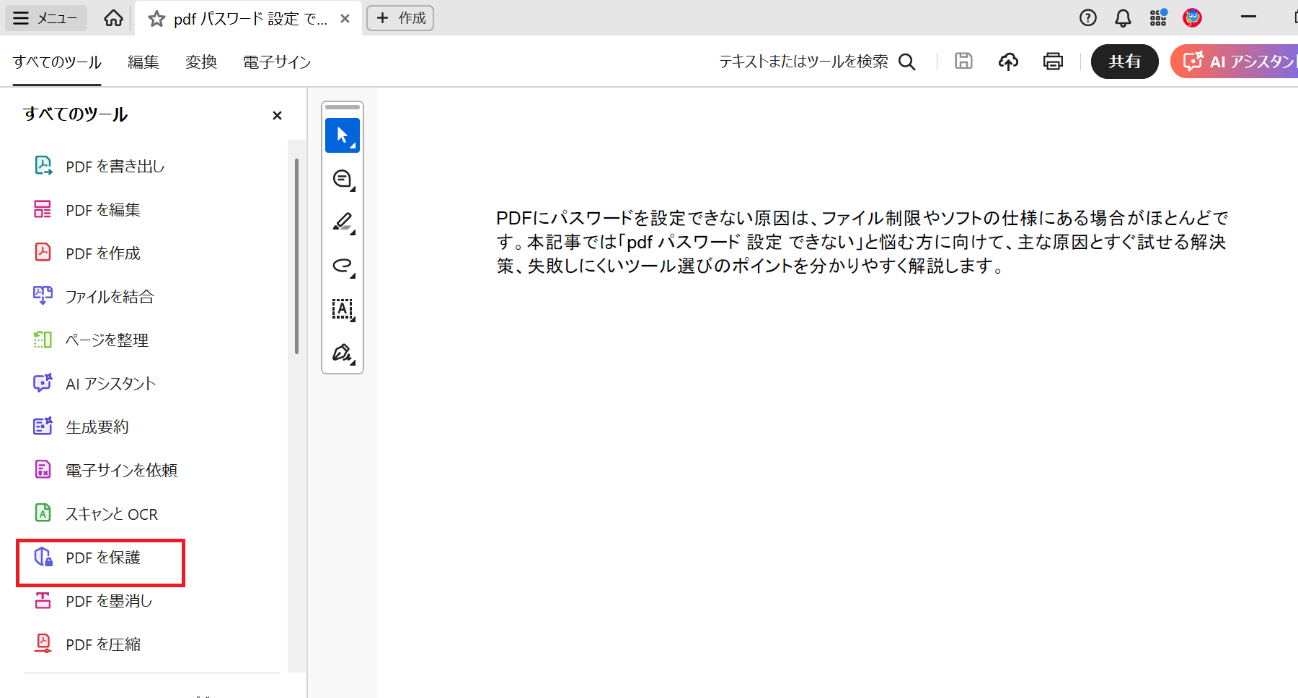Click the print icon
1298x698 pixels.
pyautogui.click(x=1052, y=61)
